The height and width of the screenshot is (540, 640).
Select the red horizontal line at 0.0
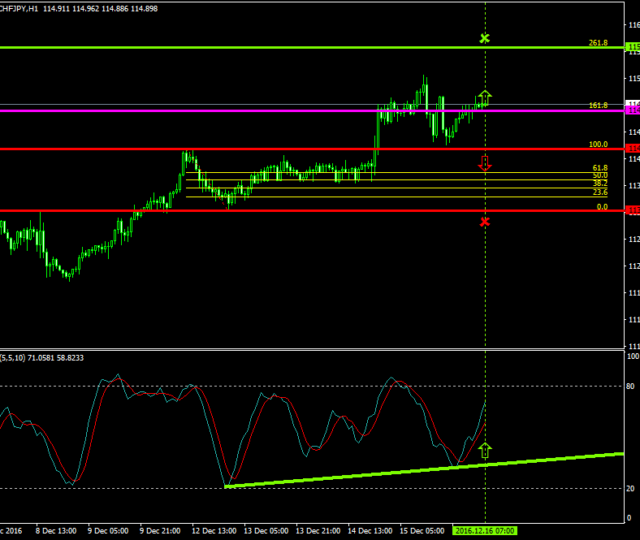(300, 210)
